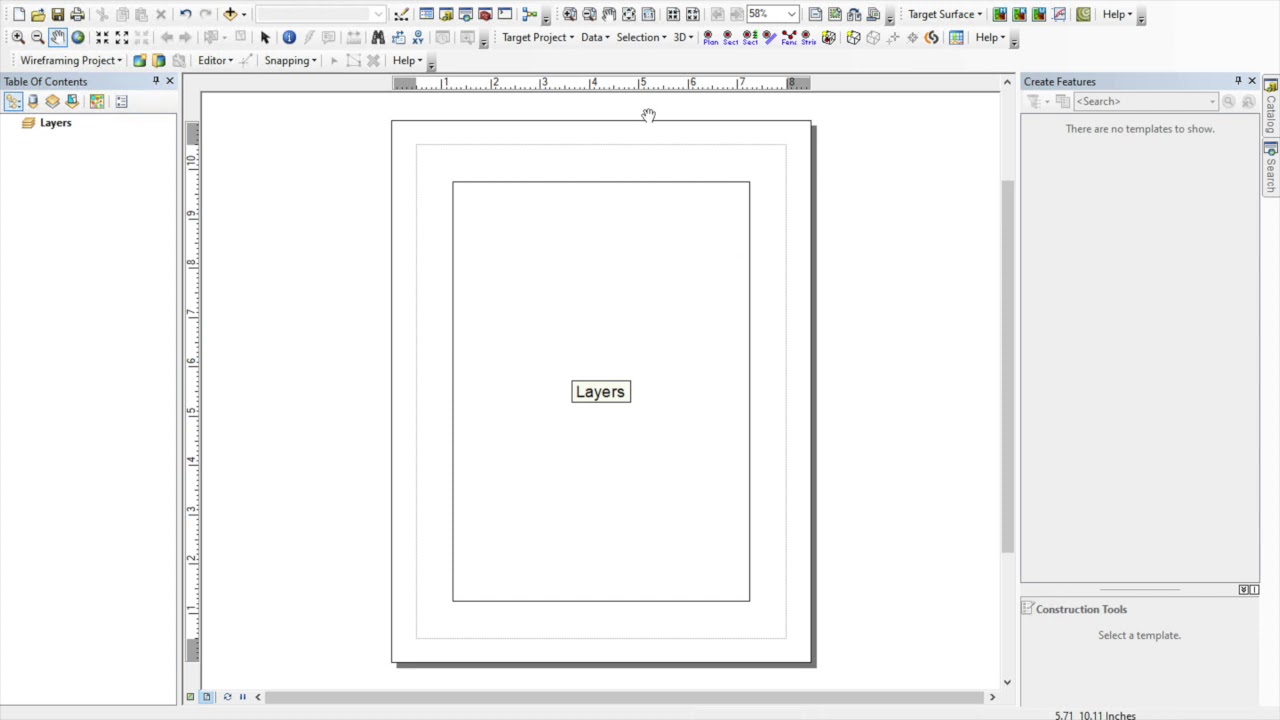Activate the Identify tool
This screenshot has width=1280, height=720.
tap(289, 37)
